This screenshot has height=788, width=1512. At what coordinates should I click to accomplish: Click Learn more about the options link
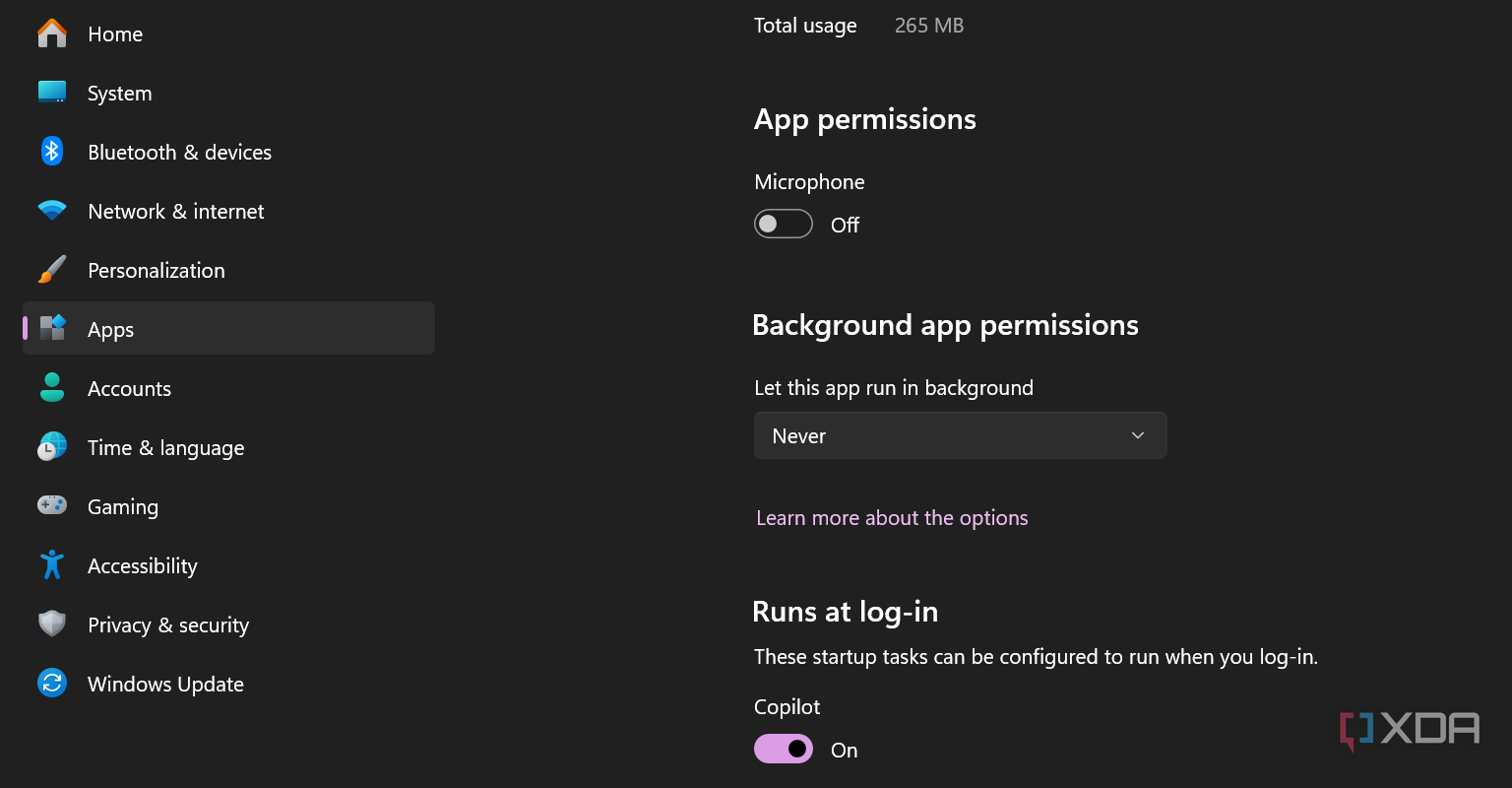892,518
